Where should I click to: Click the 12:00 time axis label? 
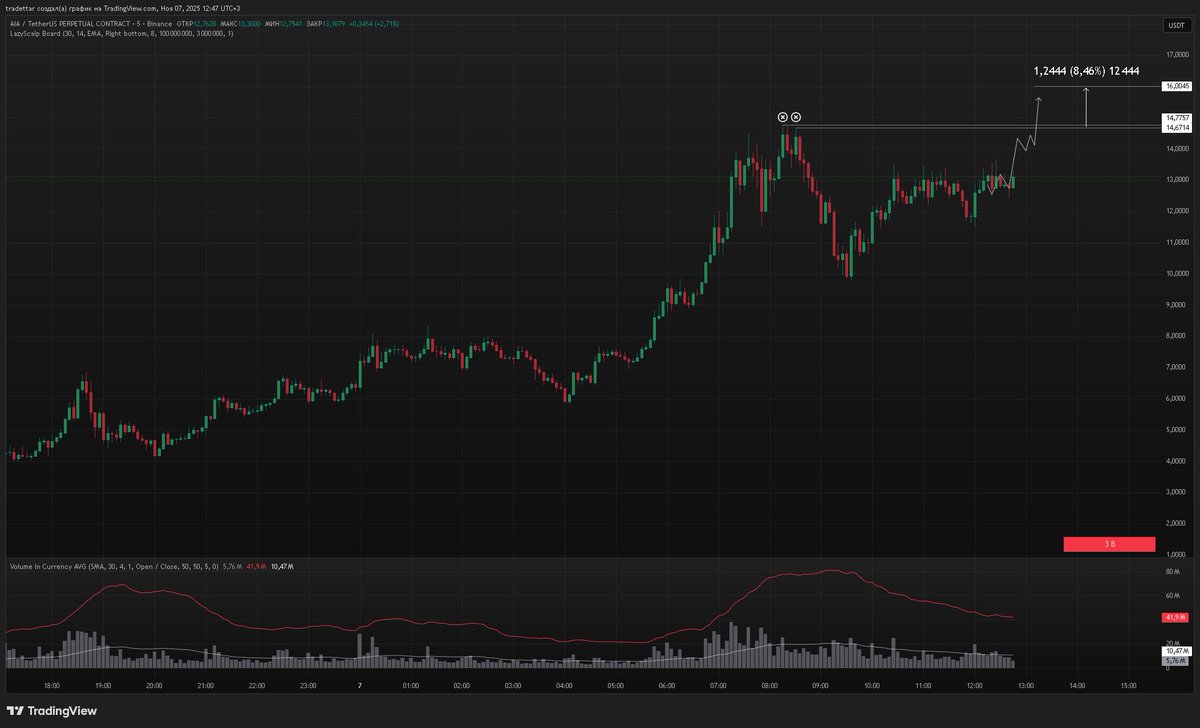(974, 686)
